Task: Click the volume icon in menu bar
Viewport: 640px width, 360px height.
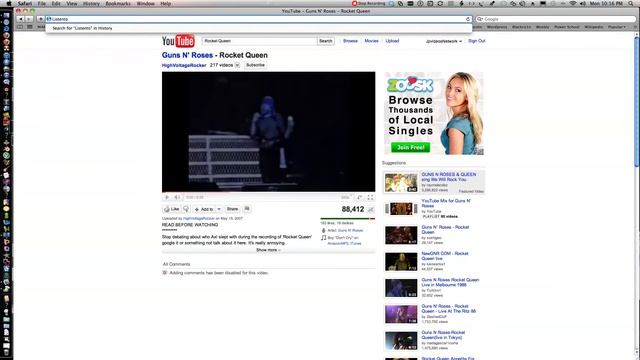Action: click(582, 3)
